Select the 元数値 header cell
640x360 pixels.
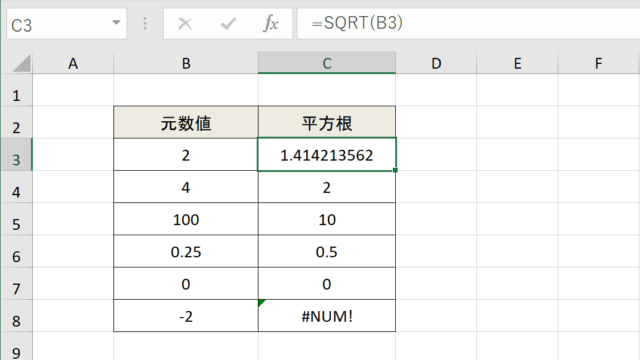coord(186,122)
